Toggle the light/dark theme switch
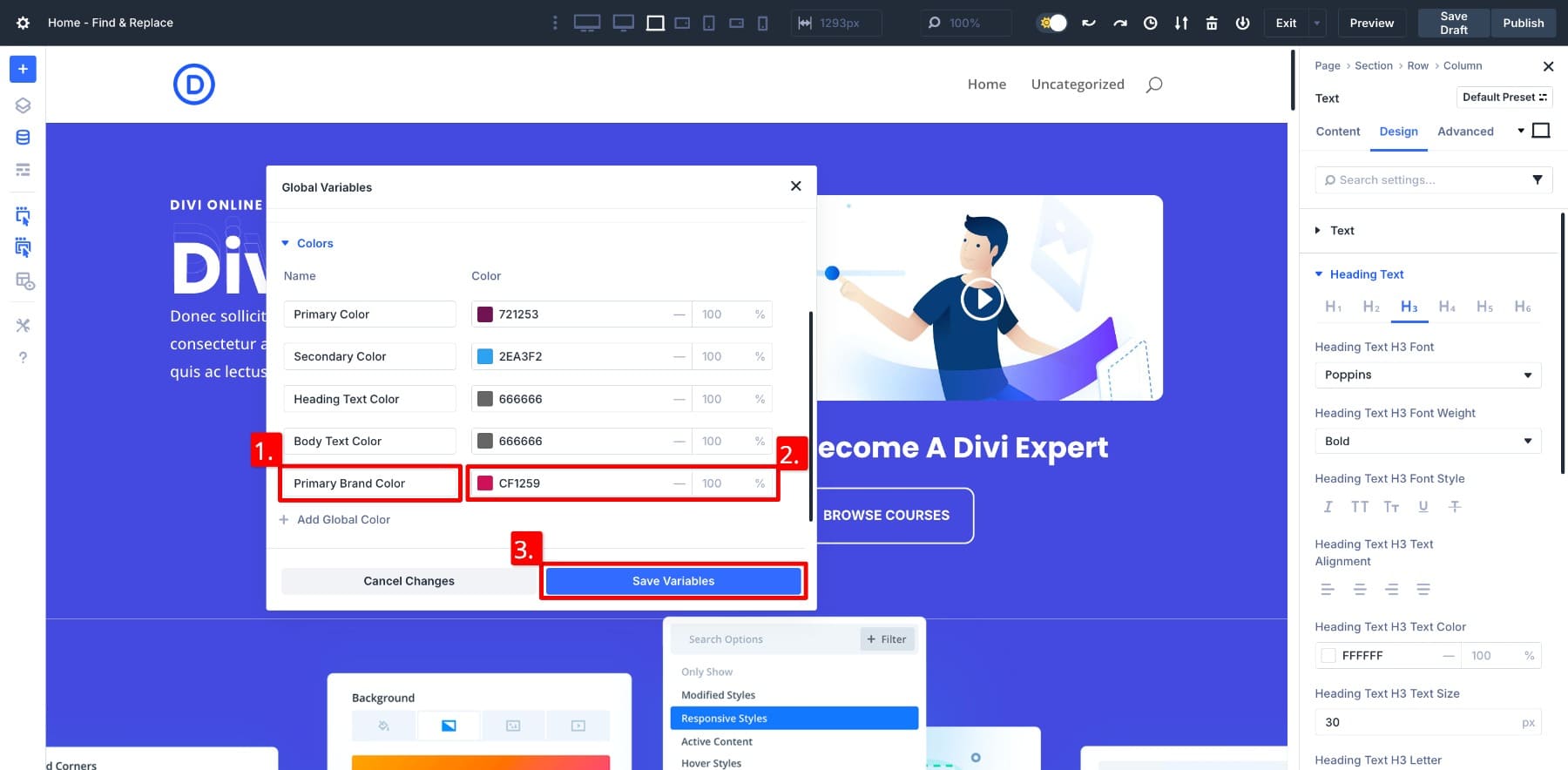Viewport: 1568px width, 770px height. pyautogui.click(x=1052, y=23)
